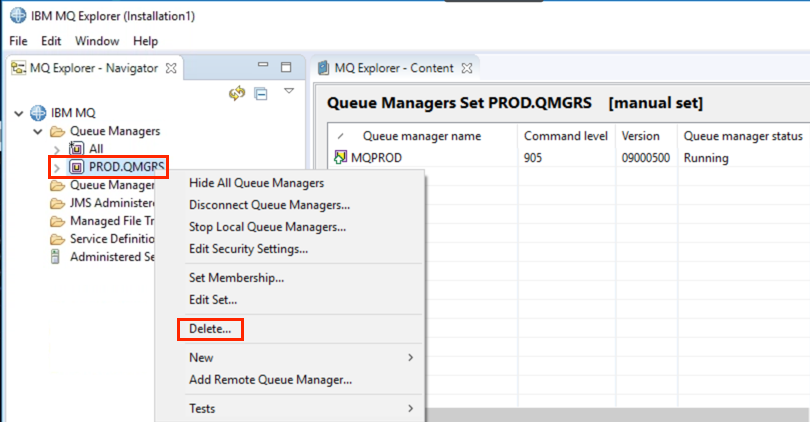Open the Navigator view menu arrow

click(289, 91)
